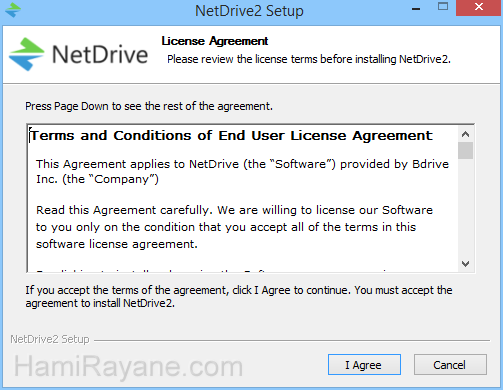Maximize the NetDrive2 Setup window
503x390 pixels.
click(x=443, y=7)
